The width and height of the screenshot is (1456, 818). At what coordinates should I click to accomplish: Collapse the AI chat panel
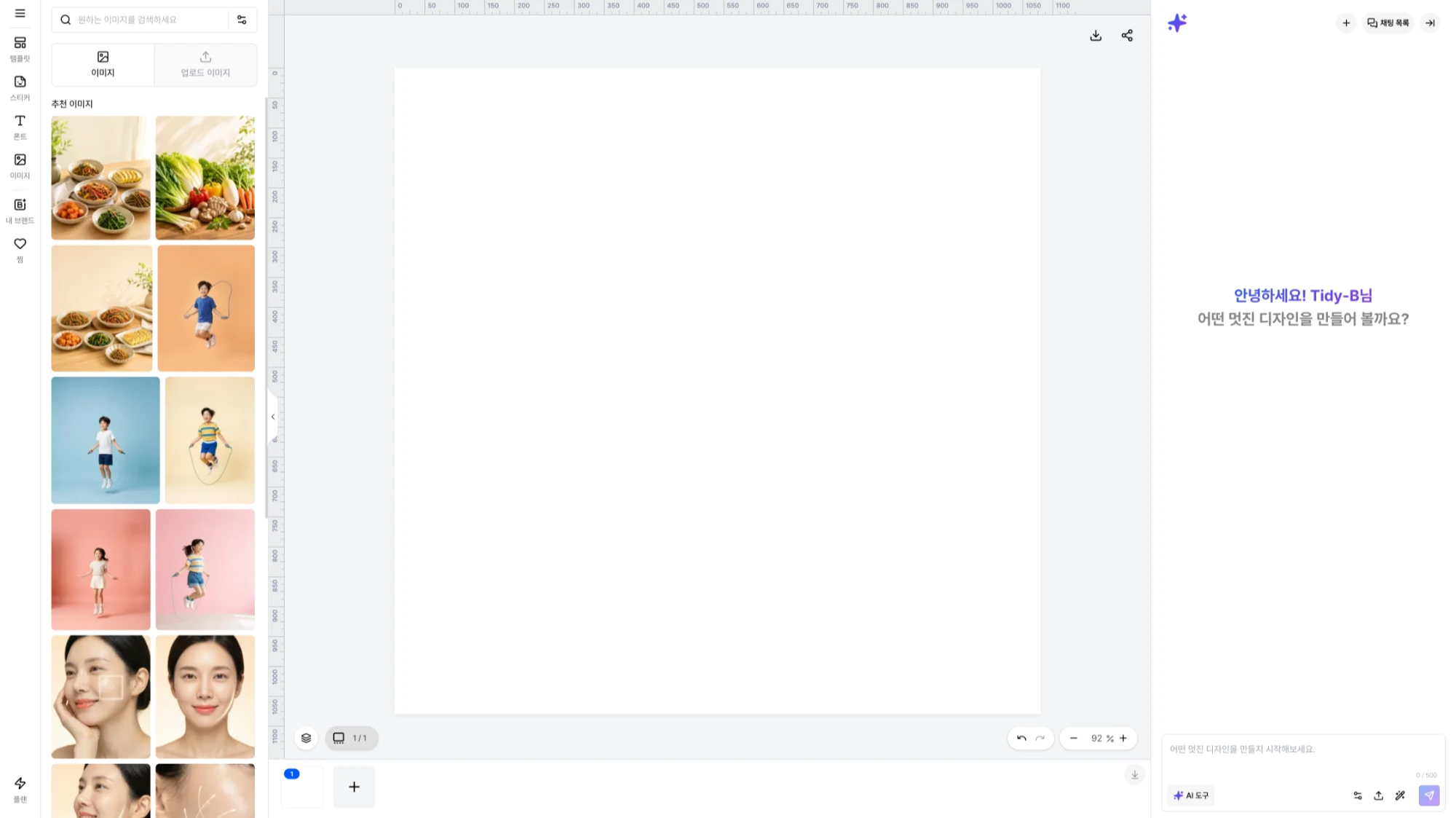click(x=1430, y=23)
